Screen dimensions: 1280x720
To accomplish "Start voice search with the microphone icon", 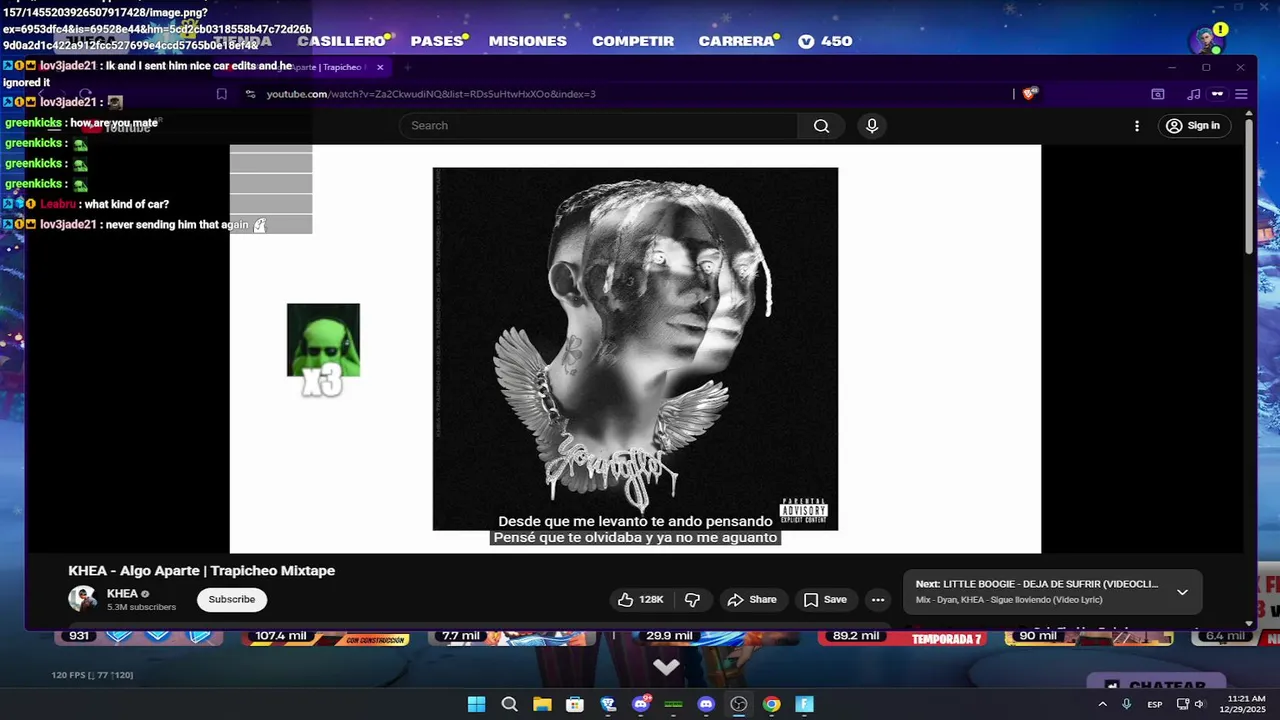I will coord(872,126).
